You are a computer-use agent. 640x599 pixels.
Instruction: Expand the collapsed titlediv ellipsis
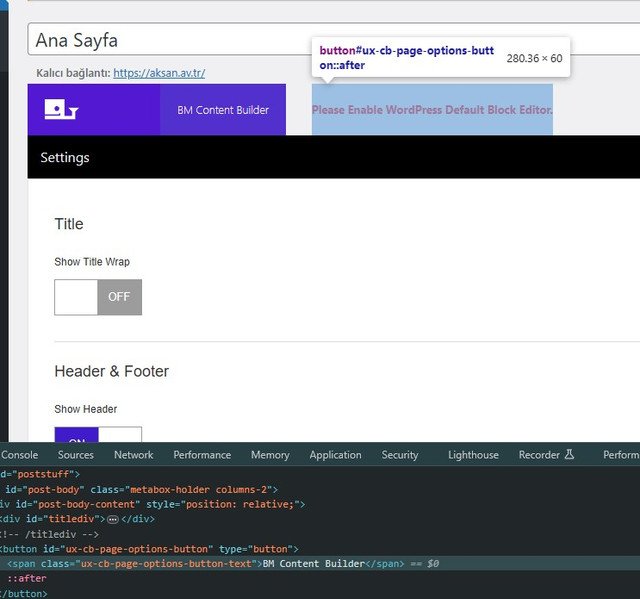(x=113, y=519)
